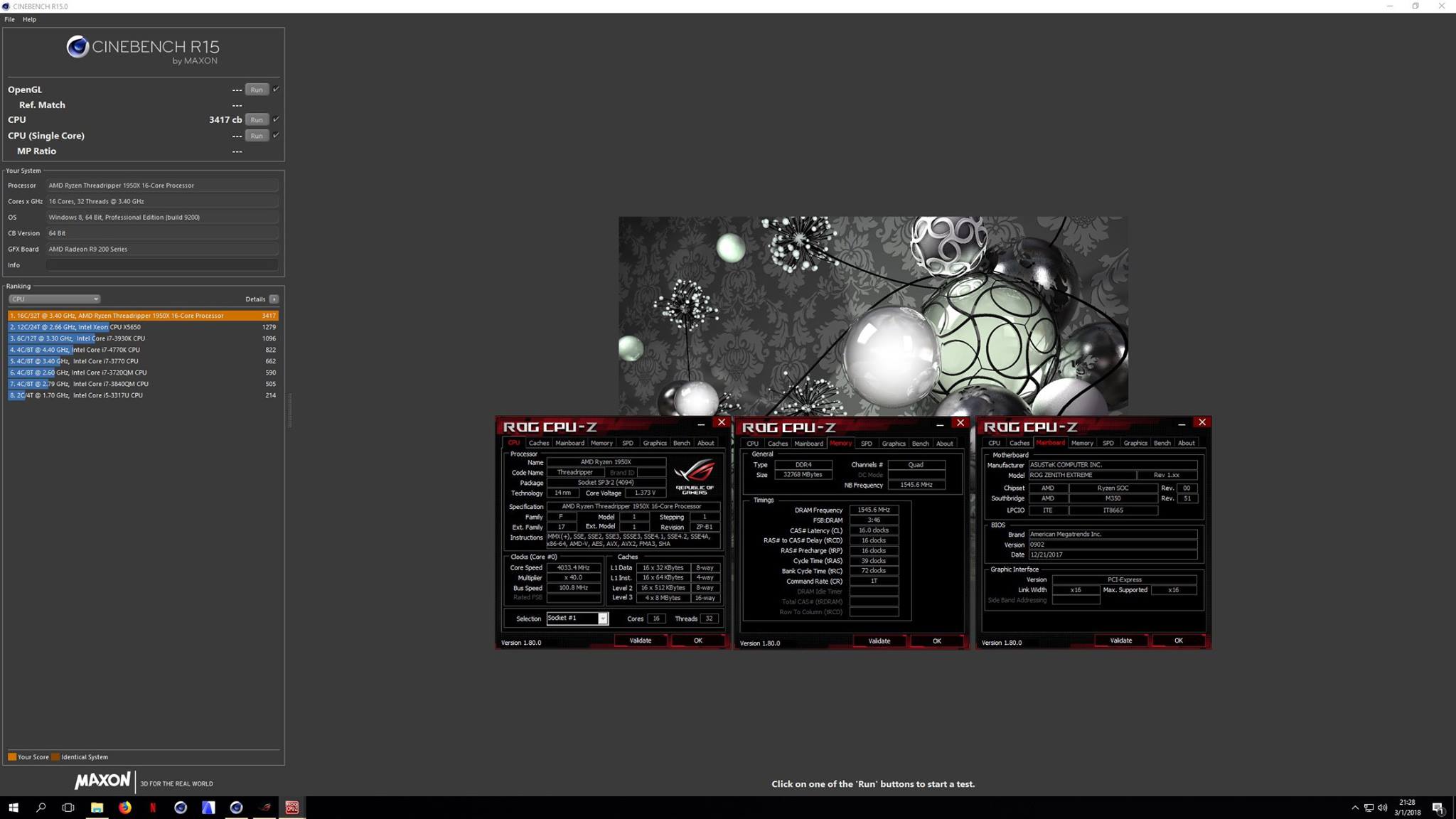Open the notification center icon
Viewport: 1456px width, 819px height.
[1437, 808]
